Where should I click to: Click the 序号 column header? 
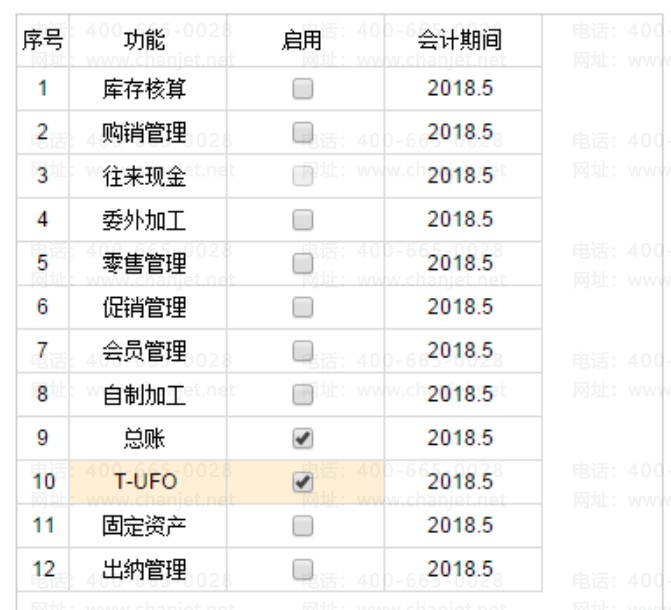(x=42, y=41)
